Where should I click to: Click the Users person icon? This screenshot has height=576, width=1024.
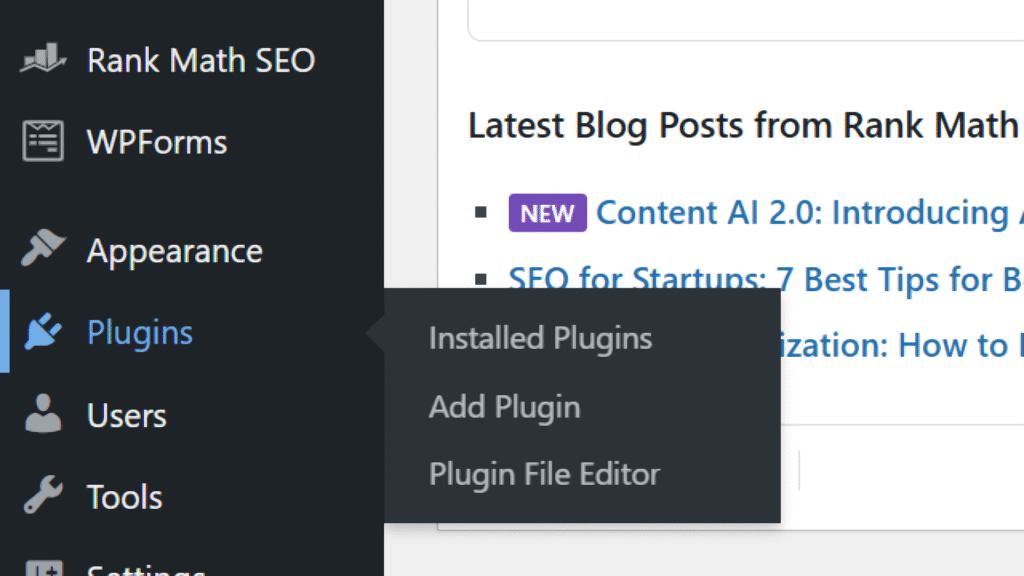pos(43,414)
